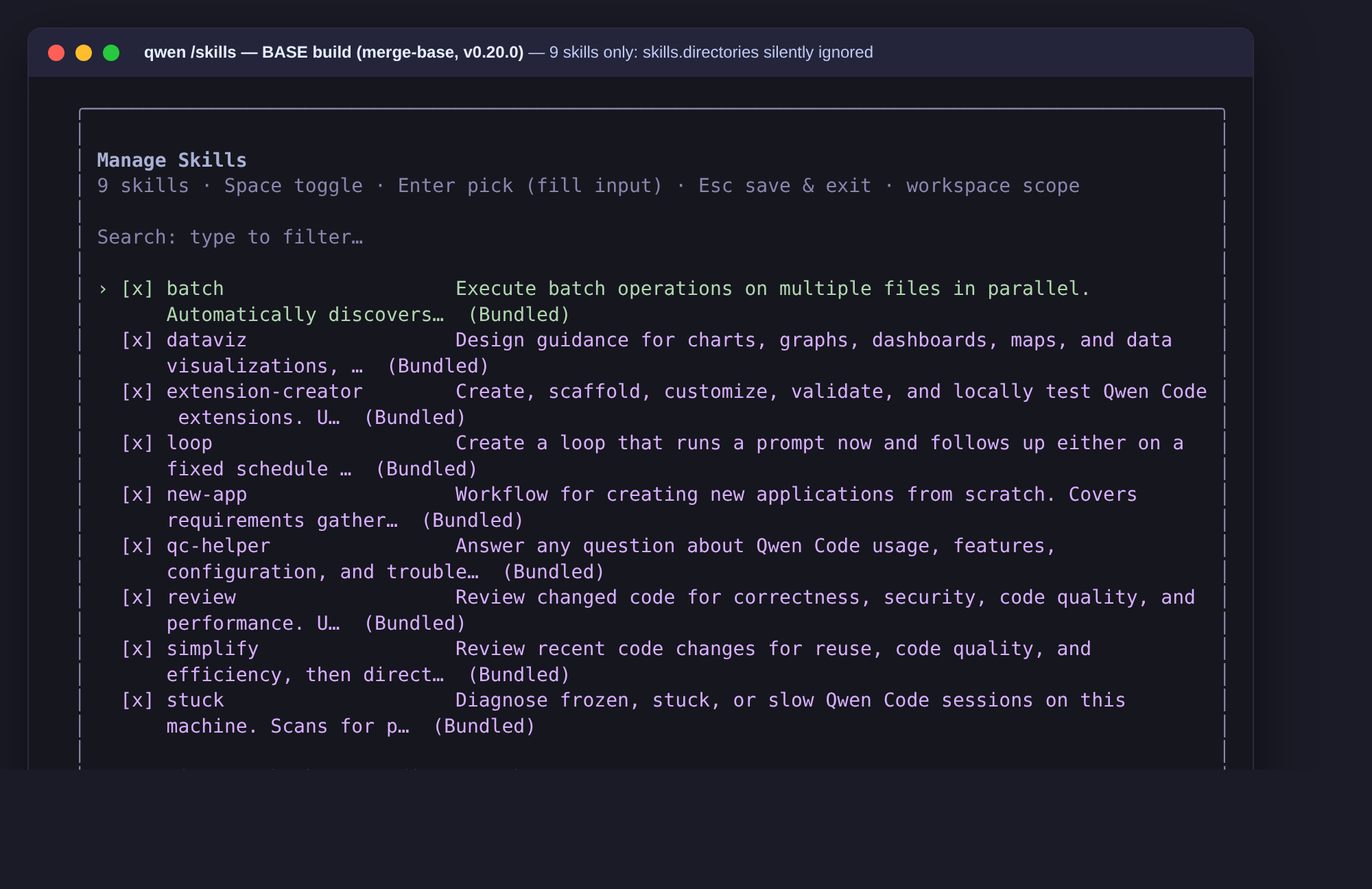Click the description 'Diagnose frozen, stuck, or slow'
This screenshot has width=1372, height=889.
point(635,700)
